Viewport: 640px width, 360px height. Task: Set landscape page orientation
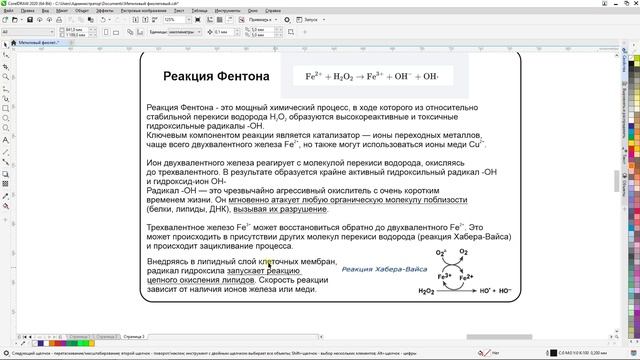tap(116, 32)
